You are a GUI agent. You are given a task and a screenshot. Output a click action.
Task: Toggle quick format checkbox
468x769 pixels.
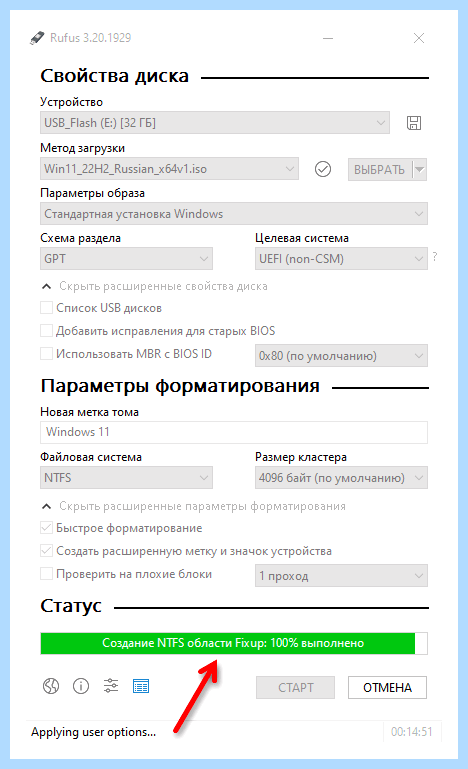[x=47, y=528]
